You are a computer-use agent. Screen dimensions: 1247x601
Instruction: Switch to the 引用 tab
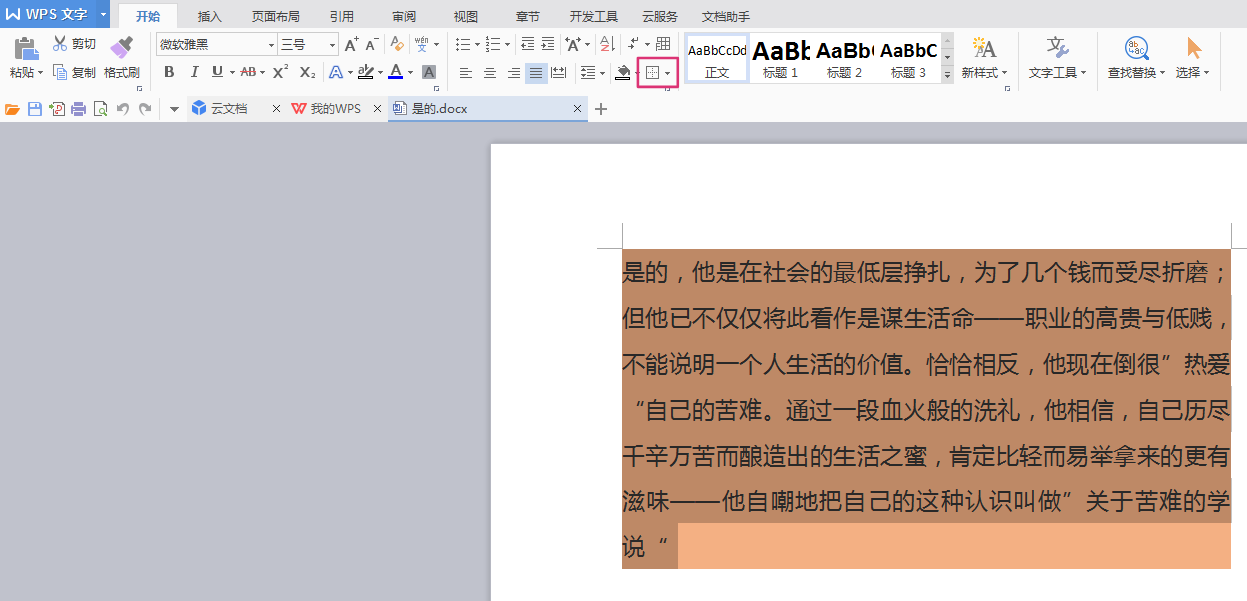coord(341,17)
